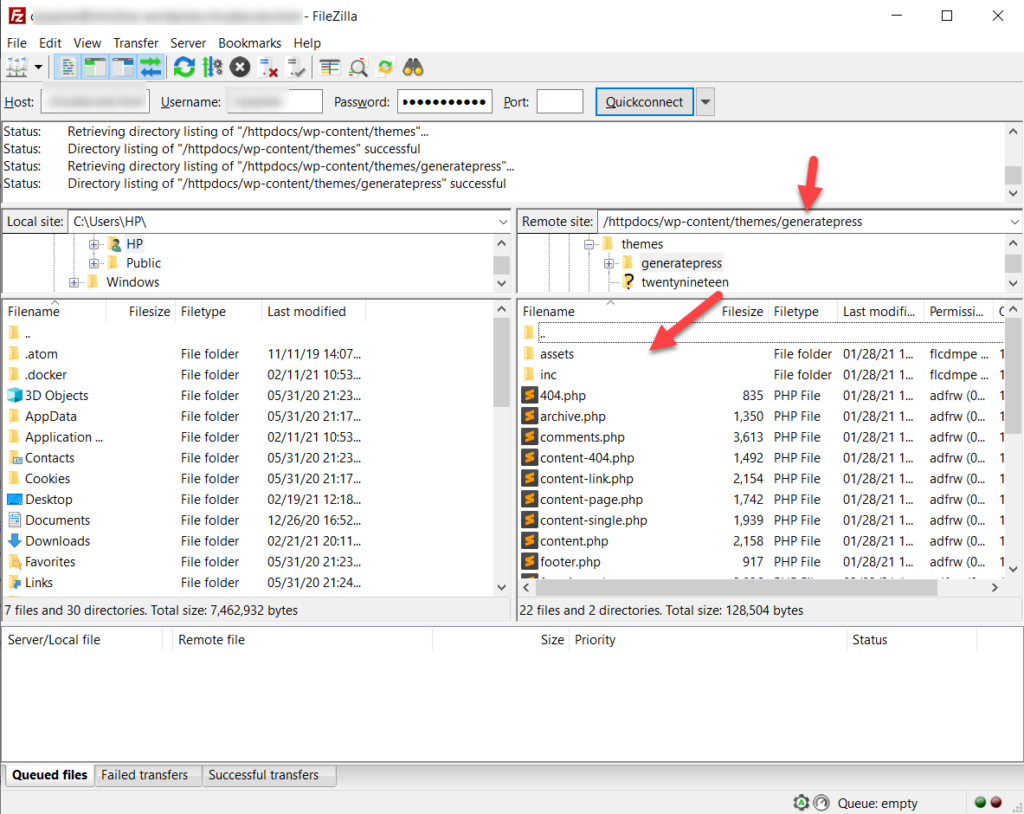Viewport: 1024px width, 814px height.
Task: Open the Server menu
Action: pyautogui.click(x=188, y=43)
